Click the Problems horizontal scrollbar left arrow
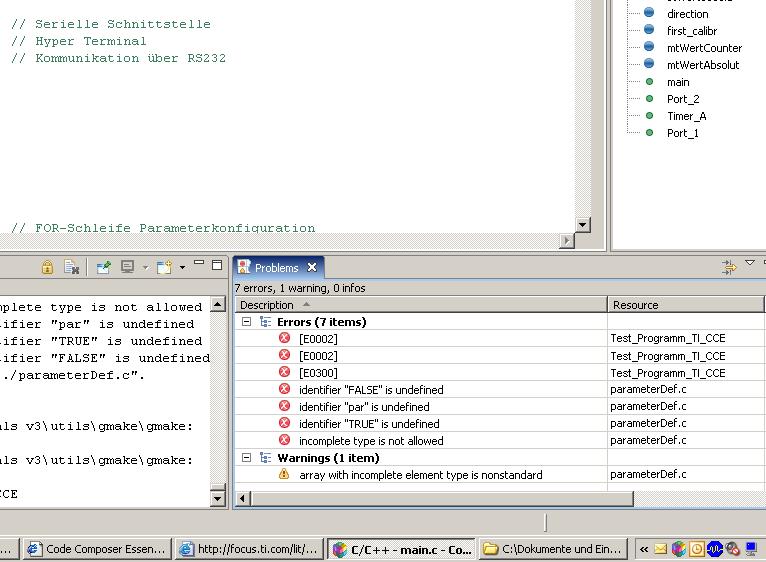This screenshot has height=562, width=766. coord(243,499)
